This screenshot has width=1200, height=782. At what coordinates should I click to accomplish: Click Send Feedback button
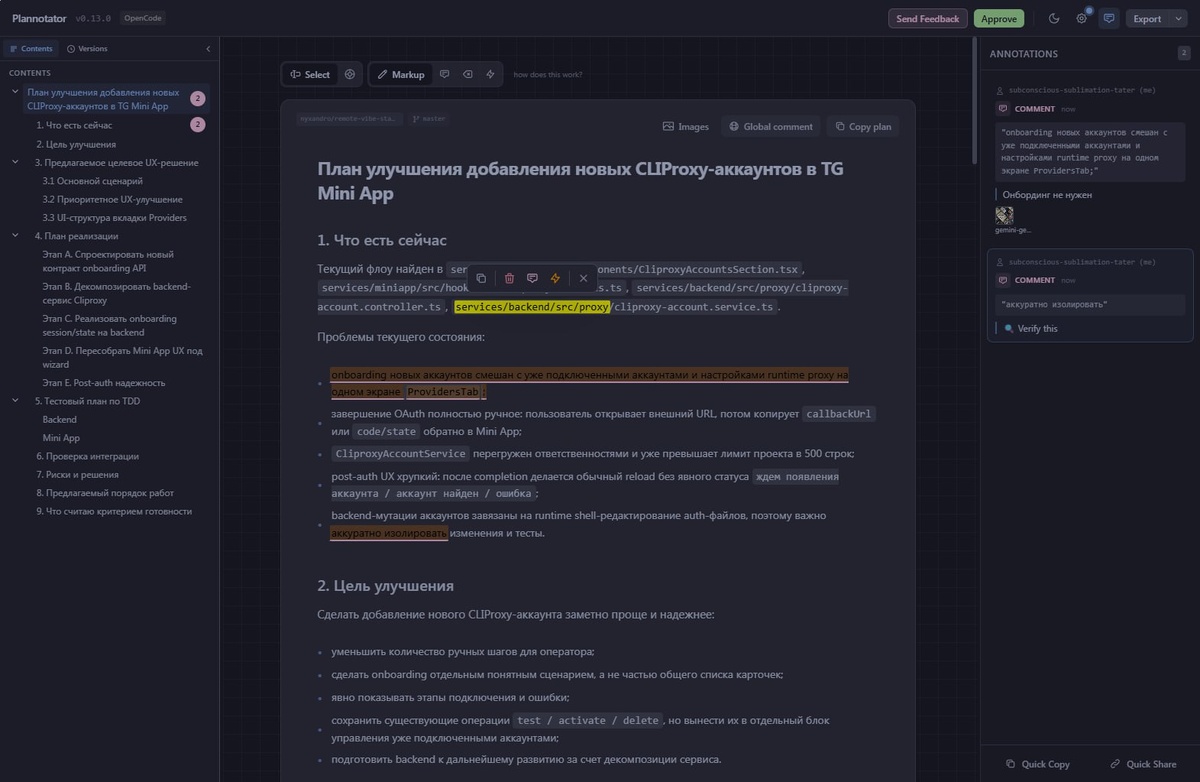tap(927, 18)
